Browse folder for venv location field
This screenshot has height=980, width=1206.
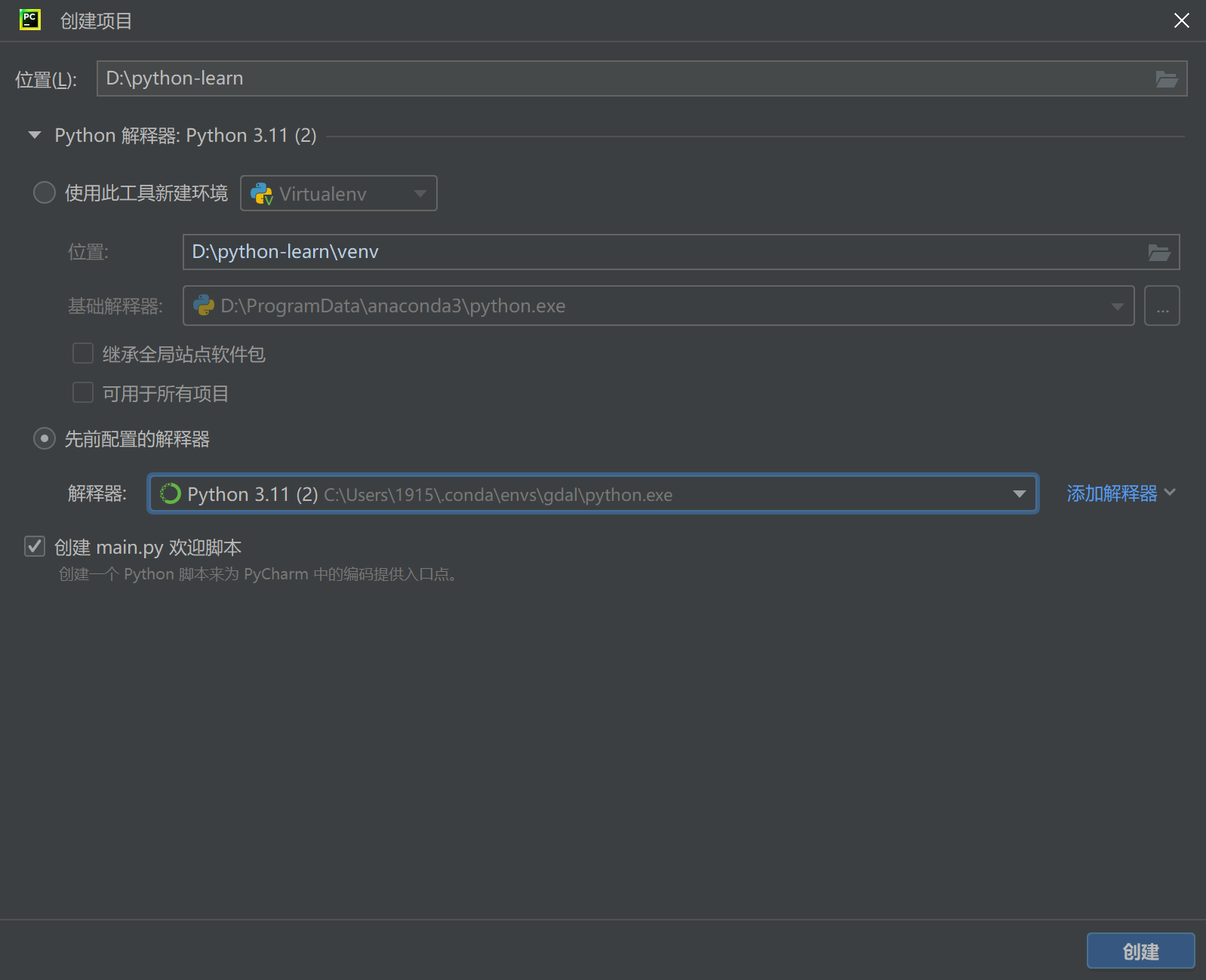click(1159, 252)
